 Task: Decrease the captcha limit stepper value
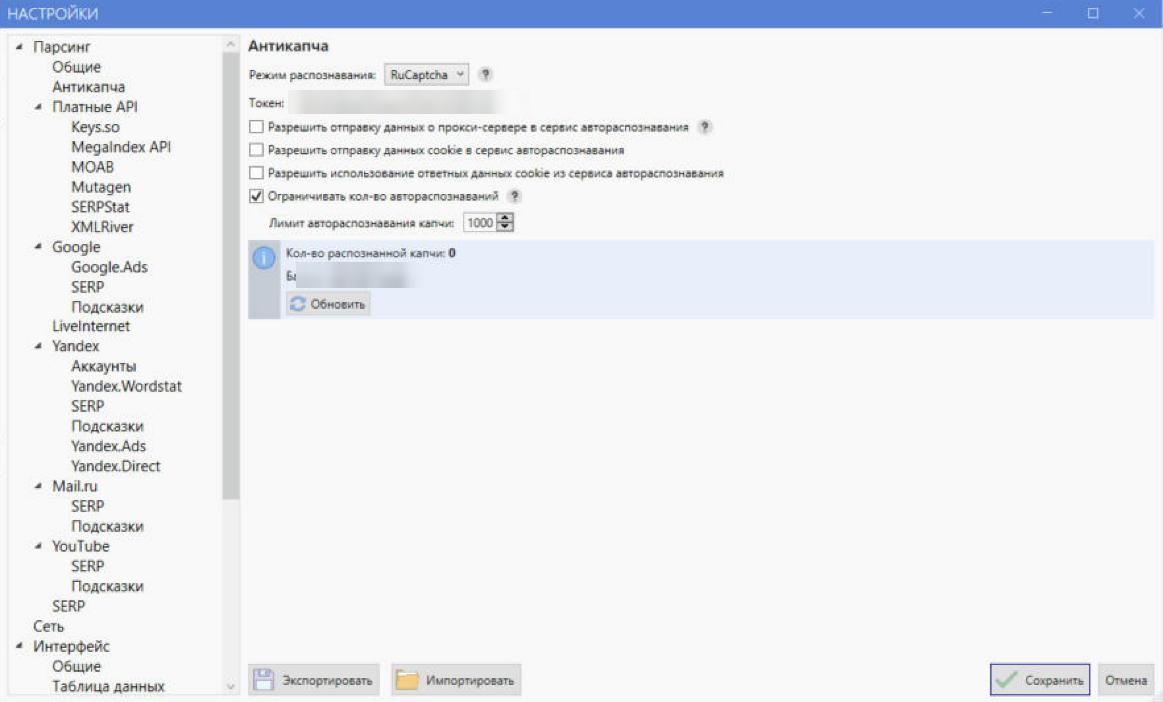click(505, 226)
